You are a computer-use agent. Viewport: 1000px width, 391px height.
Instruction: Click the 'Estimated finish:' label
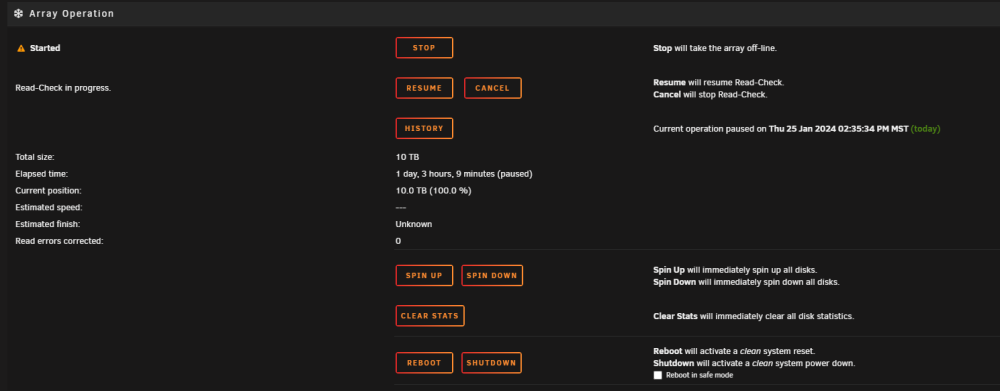tap(48, 224)
